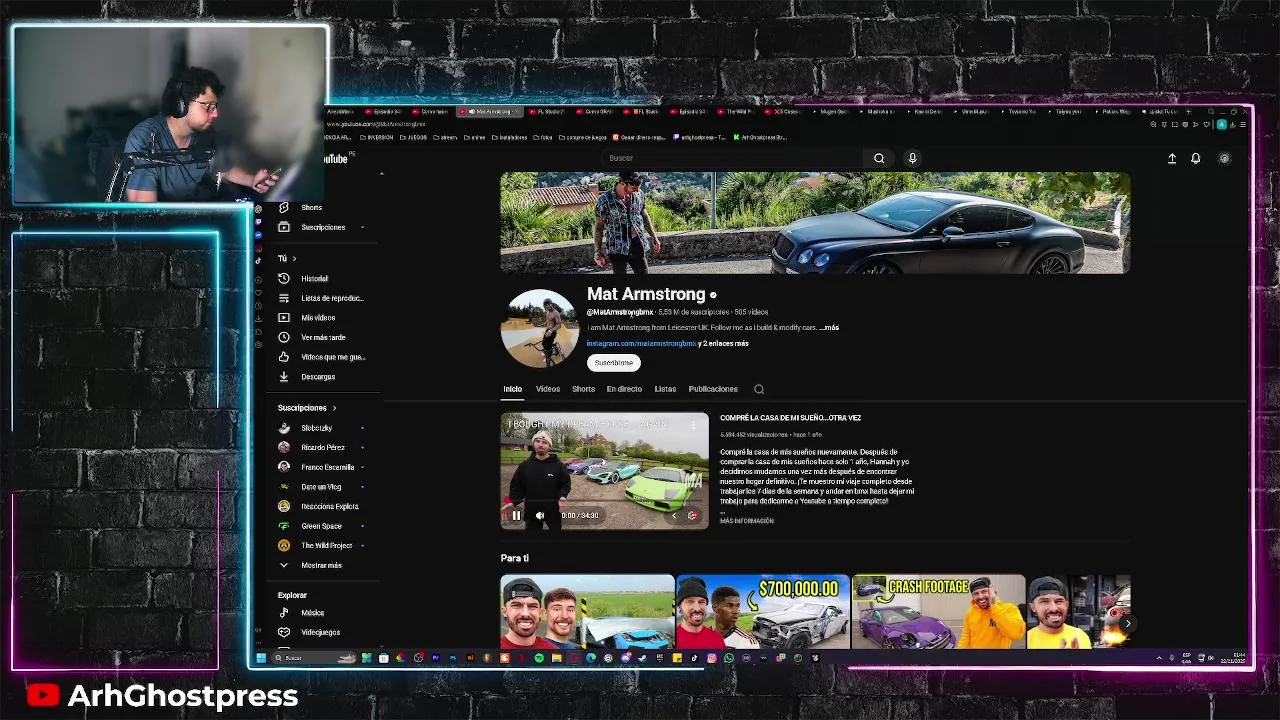This screenshot has height=720, width=1280.
Task: Open Videos que me gustan
Action: (333, 357)
